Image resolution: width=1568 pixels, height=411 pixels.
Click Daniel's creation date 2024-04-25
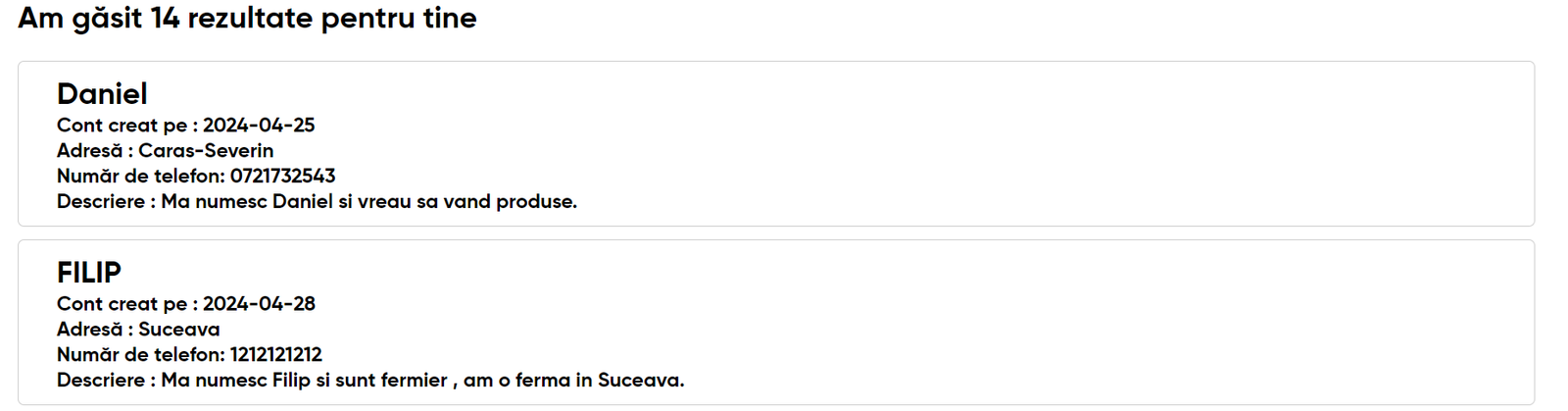(x=259, y=126)
